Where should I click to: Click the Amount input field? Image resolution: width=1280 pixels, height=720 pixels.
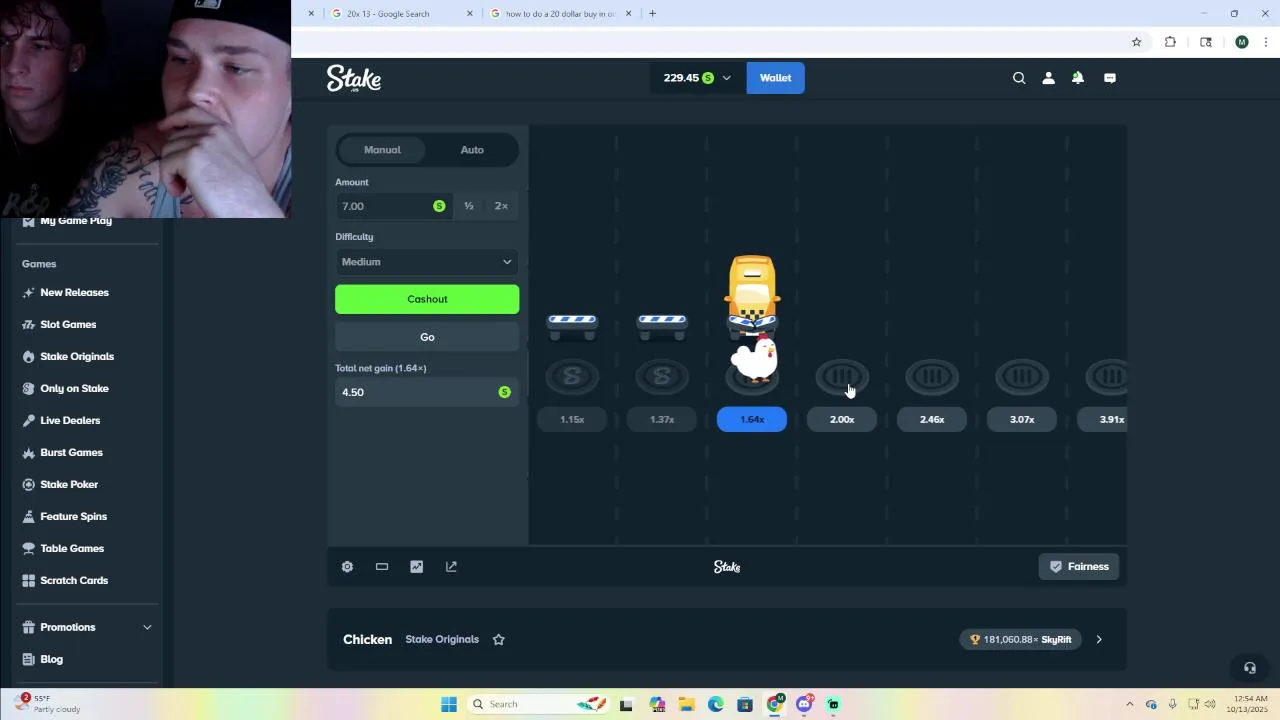pyautogui.click(x=393, y=206)
